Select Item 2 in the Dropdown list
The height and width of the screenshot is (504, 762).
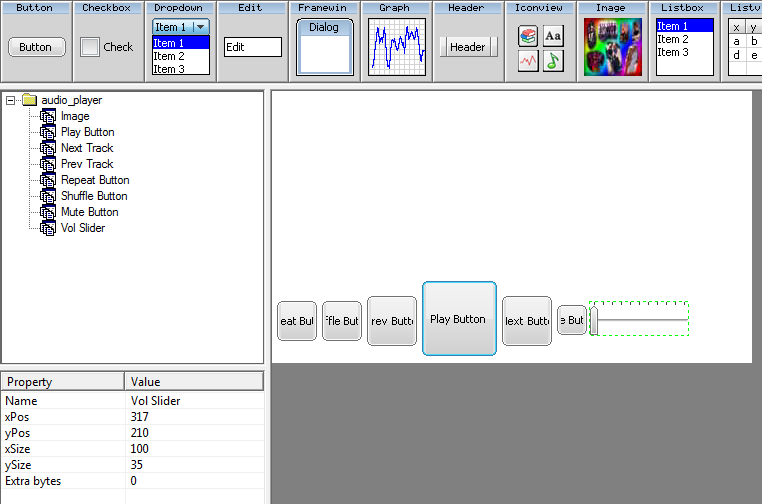169,56
